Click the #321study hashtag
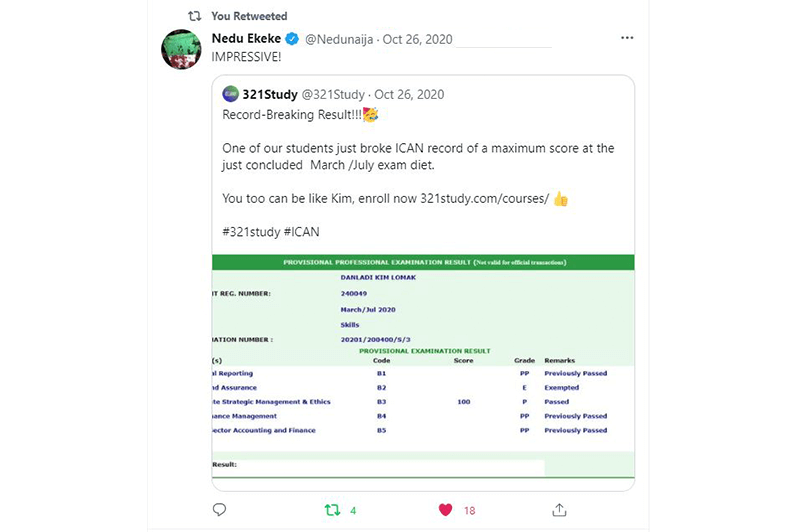The image size is (800, 532). coord(252,233)
